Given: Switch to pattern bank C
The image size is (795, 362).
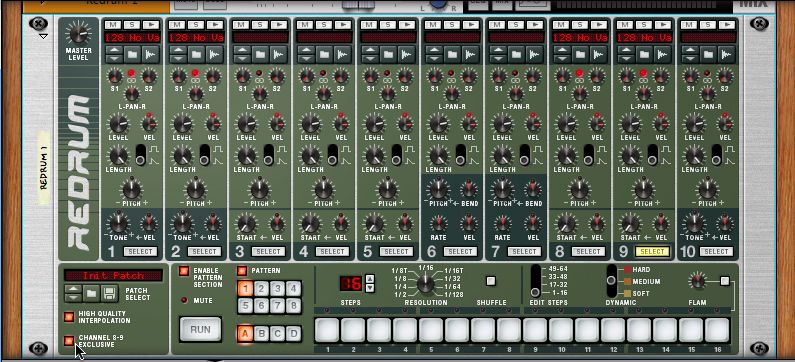Looking at the screenshot, I should point(277,334).
